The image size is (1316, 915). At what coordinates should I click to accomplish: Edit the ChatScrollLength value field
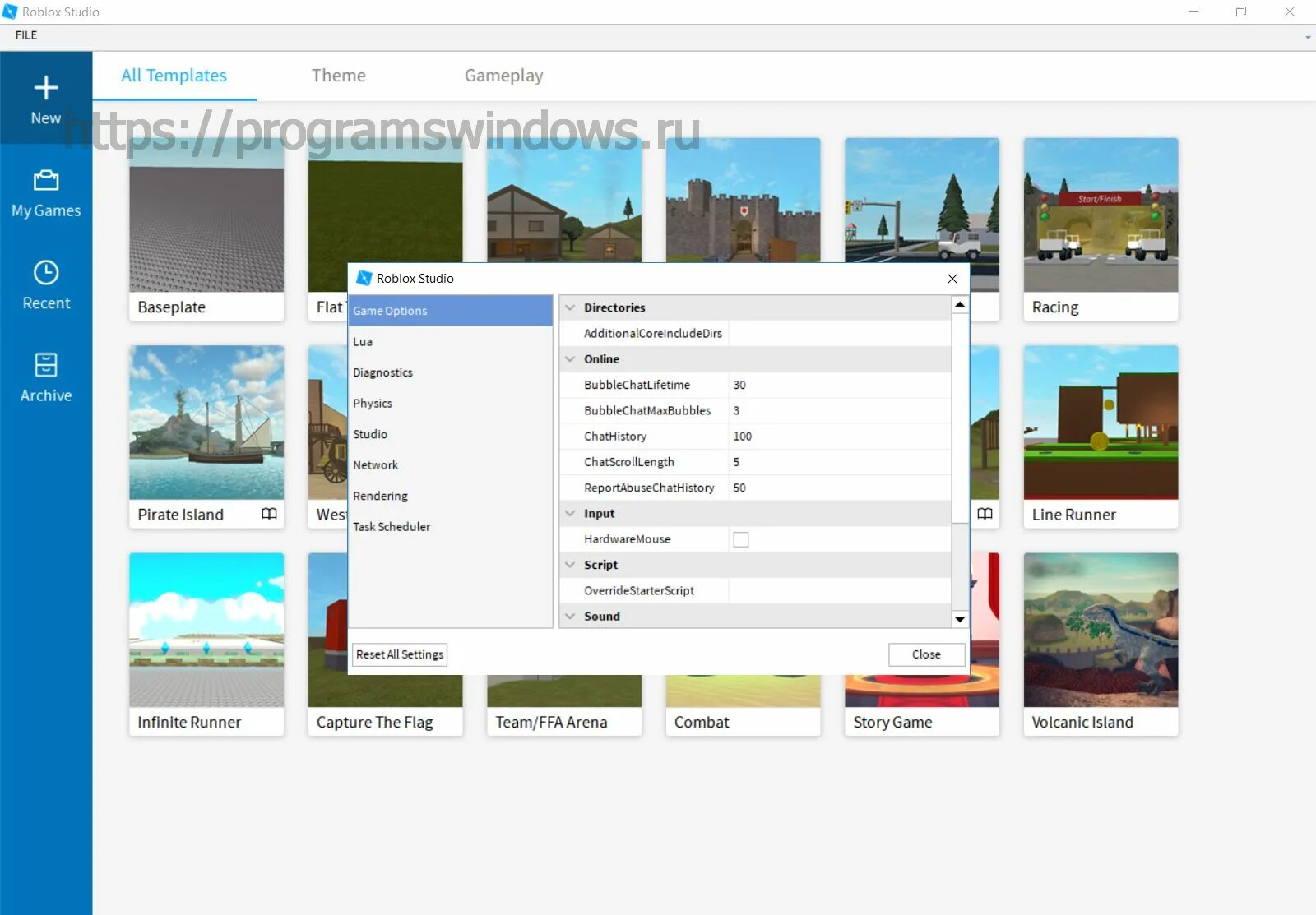(839, 462)
